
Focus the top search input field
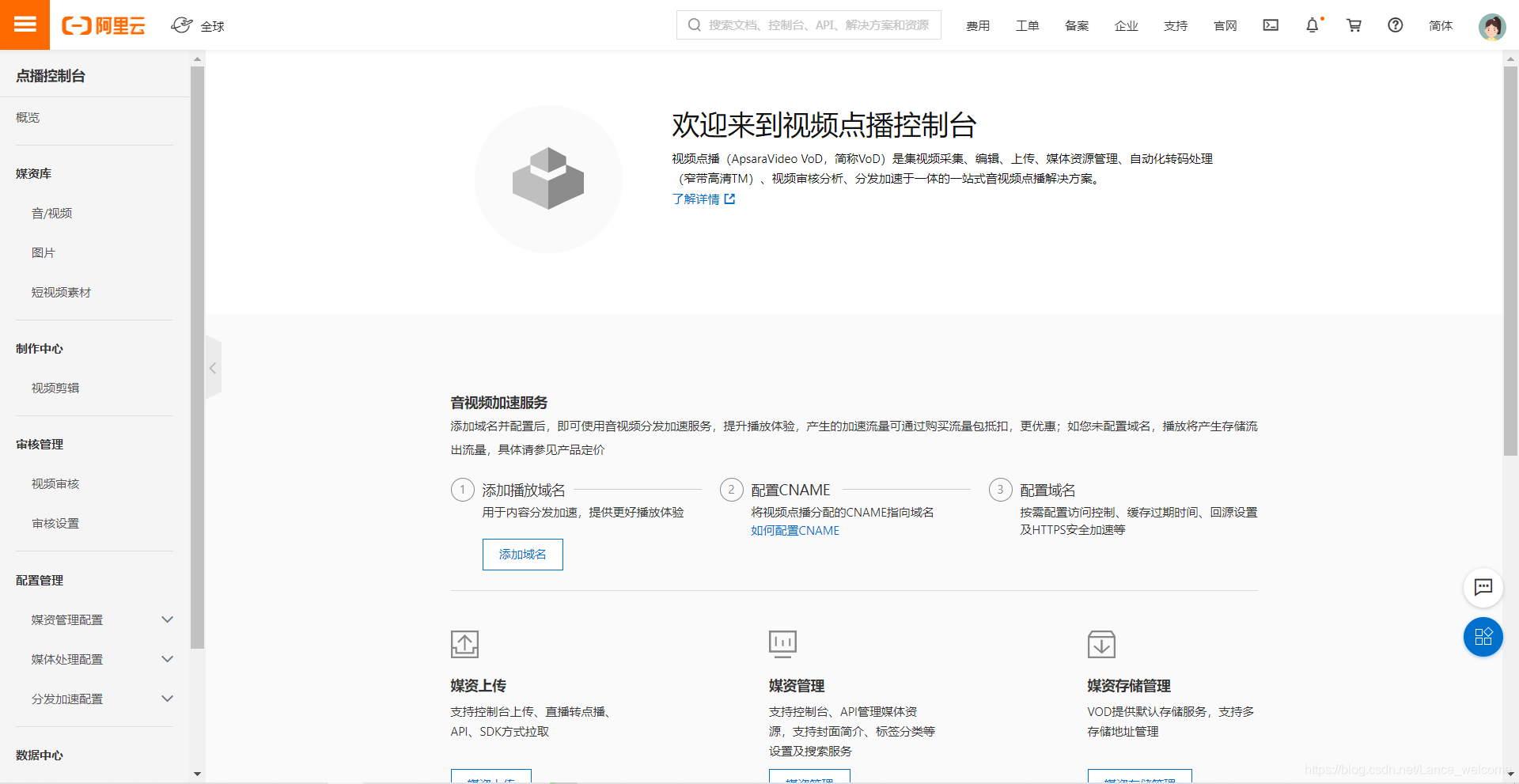(809, 25)
